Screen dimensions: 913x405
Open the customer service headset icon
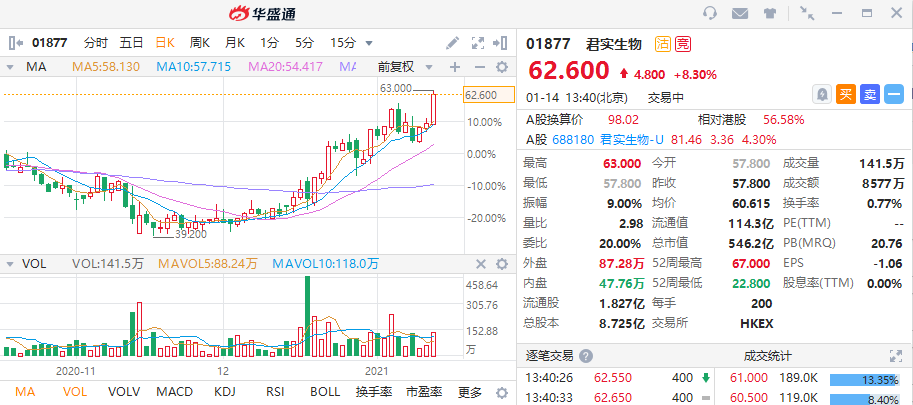710,13
